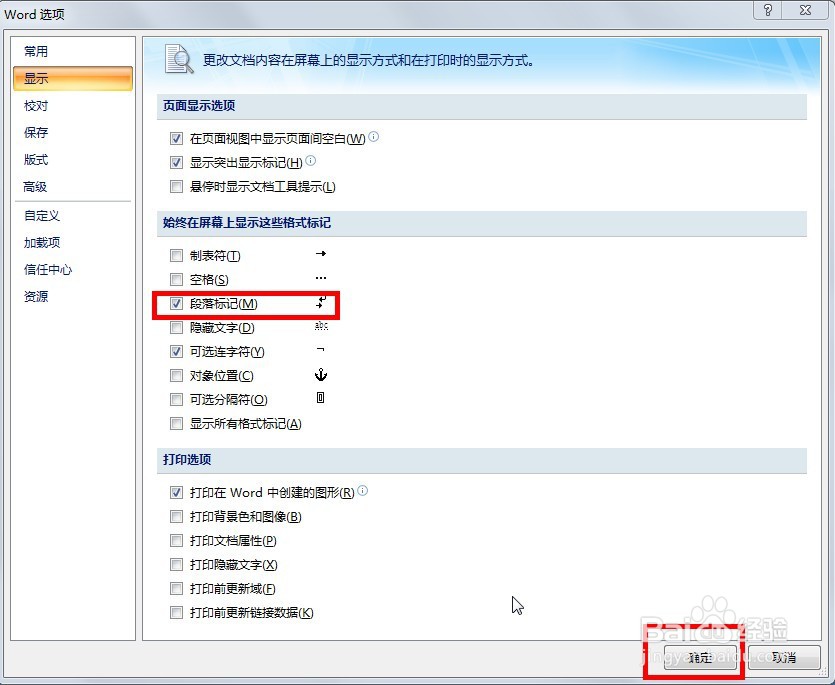This screenshot has width=835, height=685.
Task: Toggle 在页面视图中显示页面间空白 checkbox
Action: click(x=176, y=138)
